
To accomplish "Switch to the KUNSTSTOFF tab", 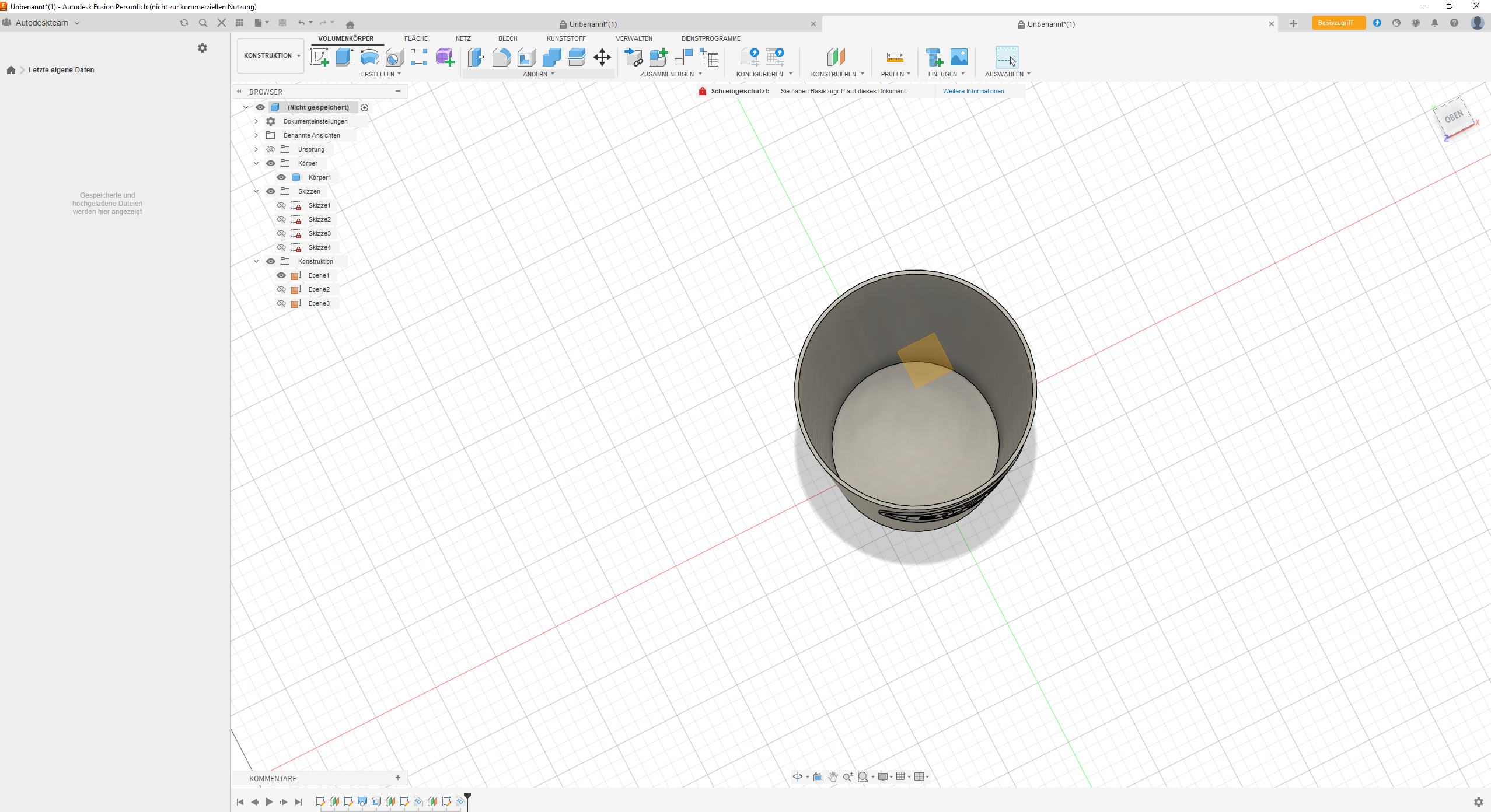I will click(566, 38).
